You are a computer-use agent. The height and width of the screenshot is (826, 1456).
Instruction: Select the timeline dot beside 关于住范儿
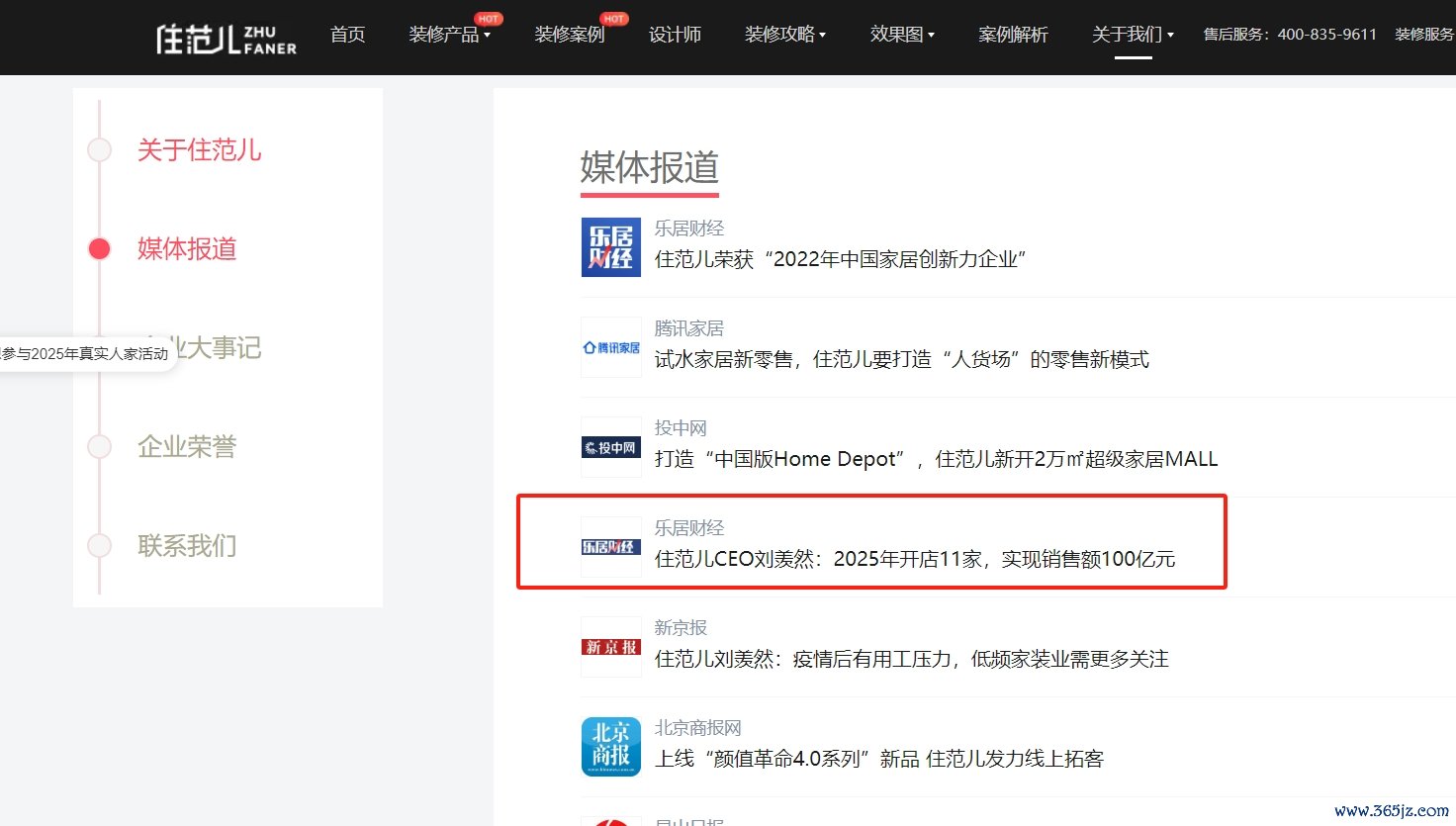(100, 149)
